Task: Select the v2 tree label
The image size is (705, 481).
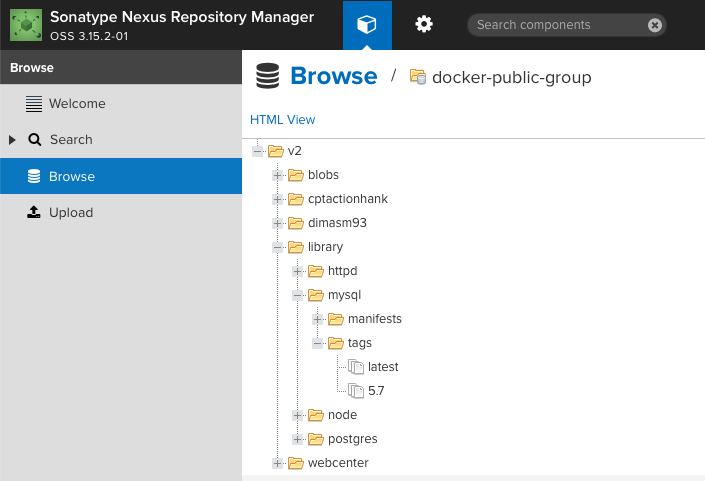Action: (x=294, y=151)
